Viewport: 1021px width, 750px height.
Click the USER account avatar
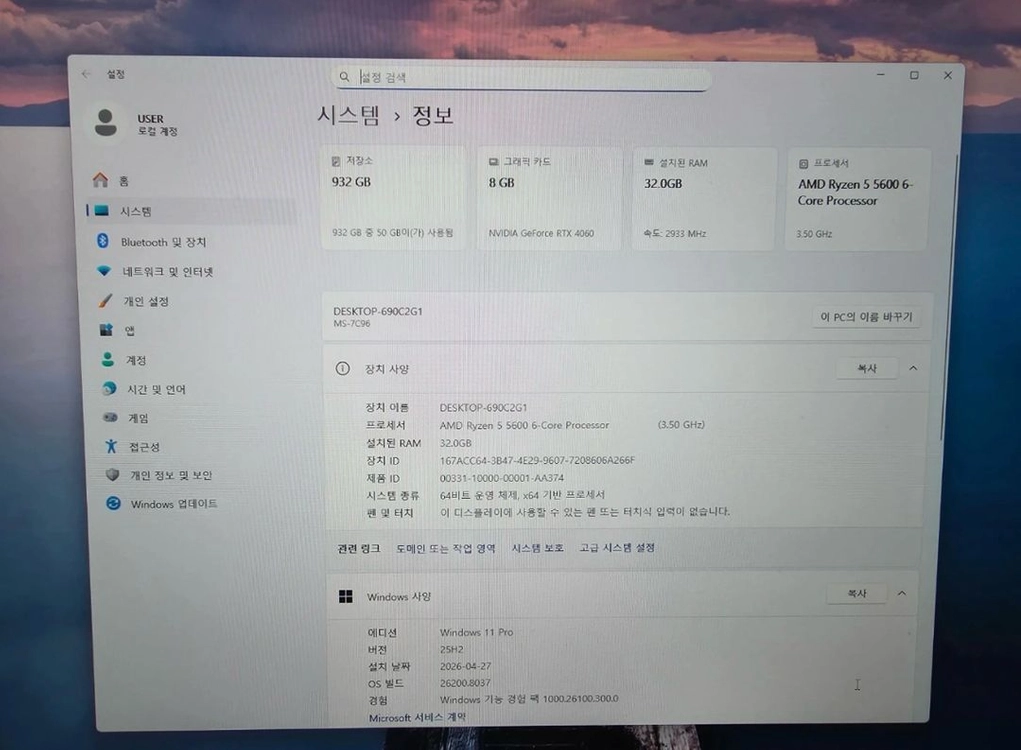pyautogui.click(x=105, y=122)
